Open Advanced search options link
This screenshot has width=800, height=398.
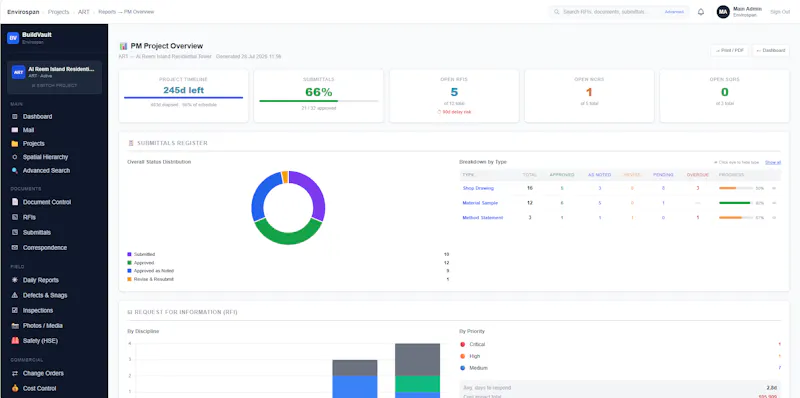[x=674, y=12]
